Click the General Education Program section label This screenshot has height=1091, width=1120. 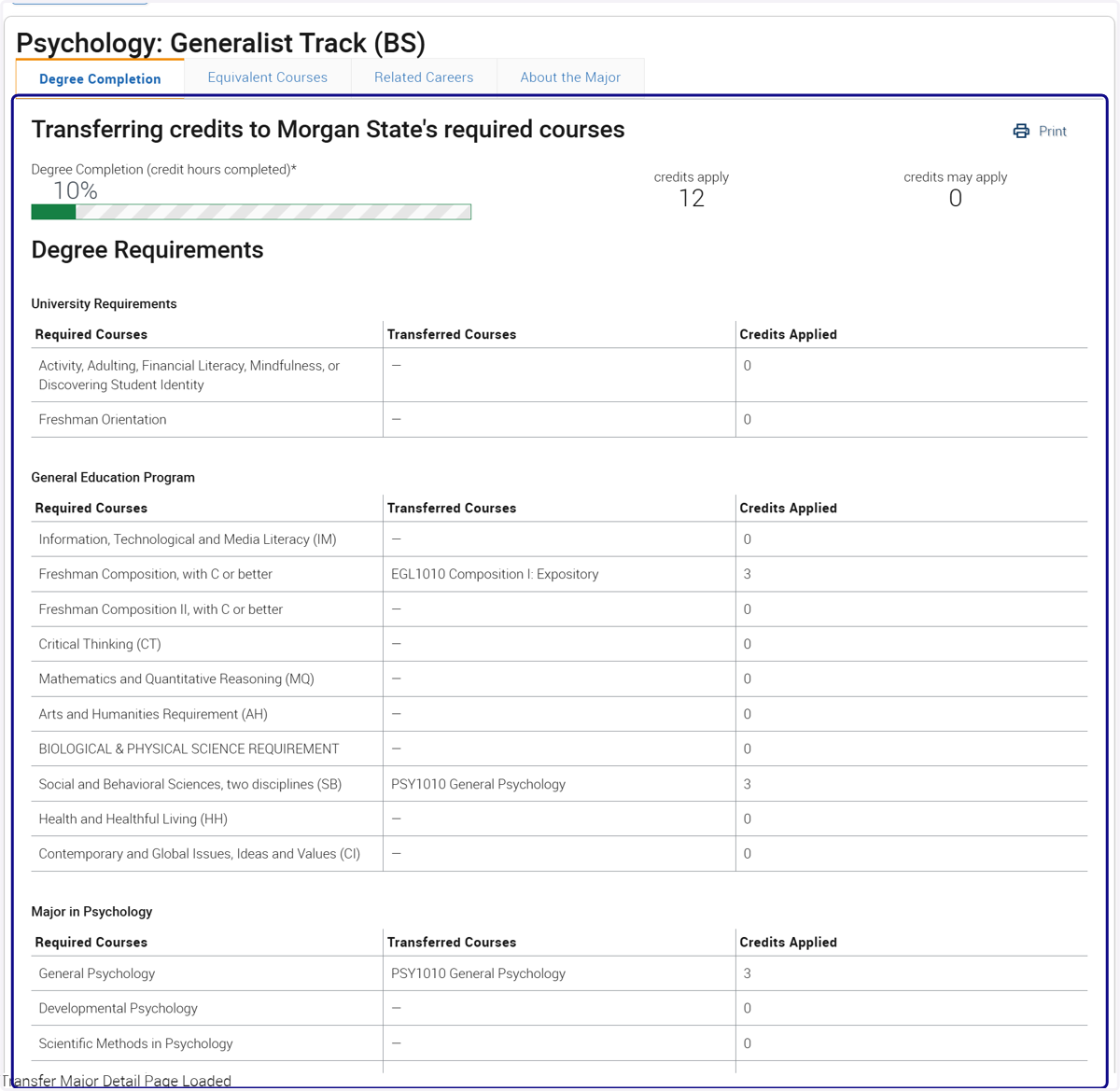[x=113, y=478]
